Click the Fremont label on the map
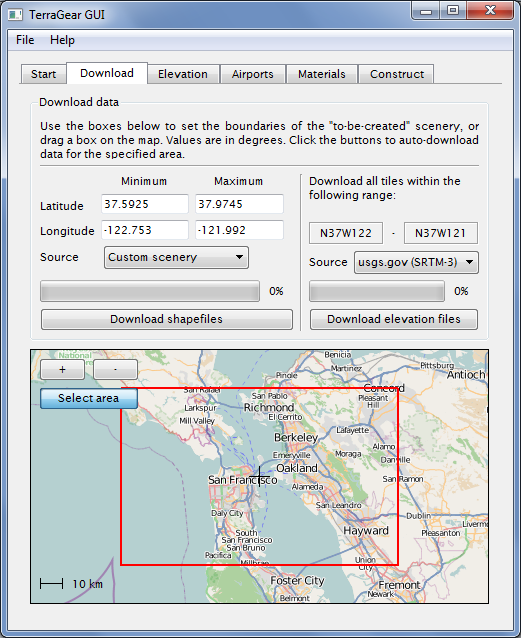 [399, 585]
